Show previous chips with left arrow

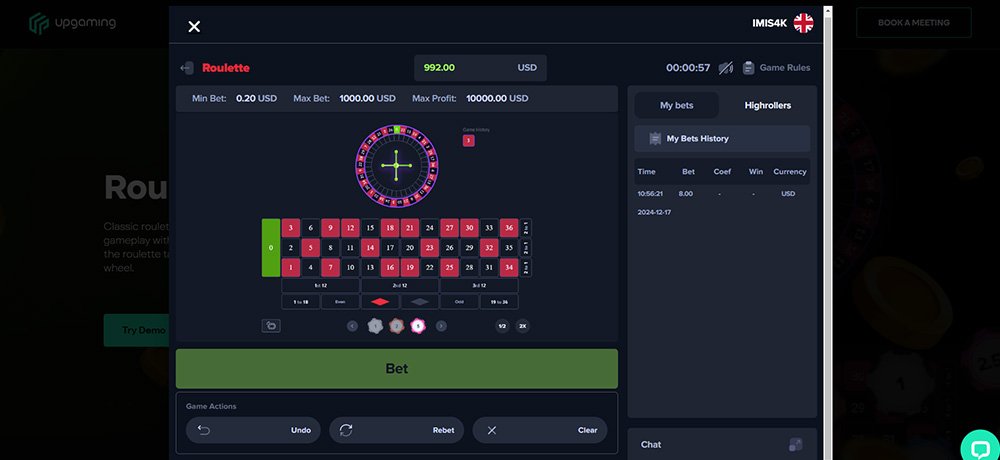(x=352, y=325)
